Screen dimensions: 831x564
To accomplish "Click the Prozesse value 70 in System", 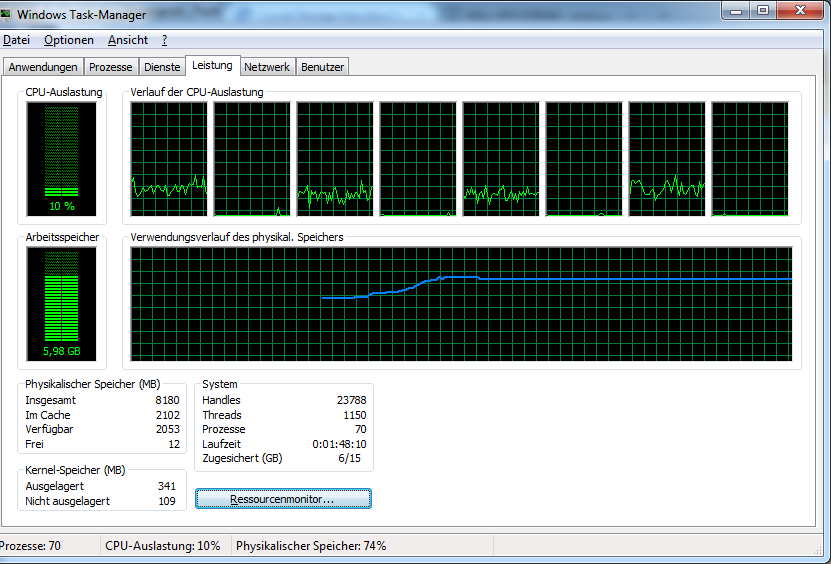I will point(361,429).
